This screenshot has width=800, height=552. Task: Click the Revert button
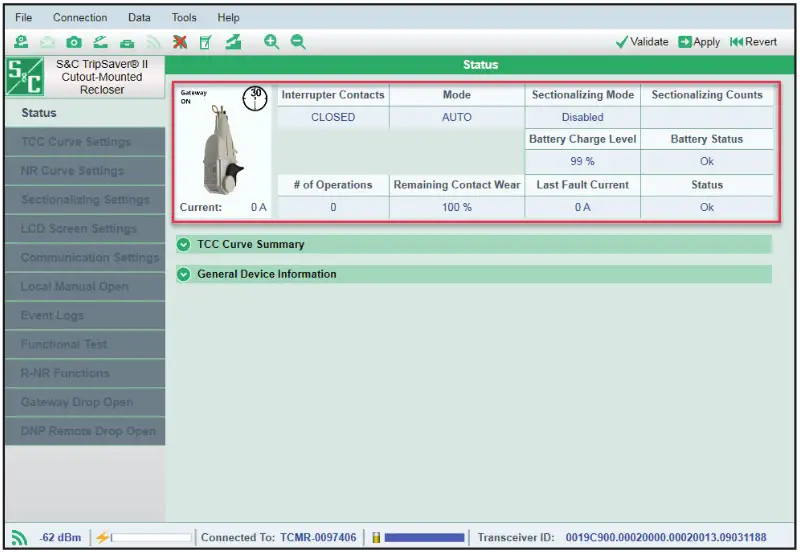tap(753, 42)
